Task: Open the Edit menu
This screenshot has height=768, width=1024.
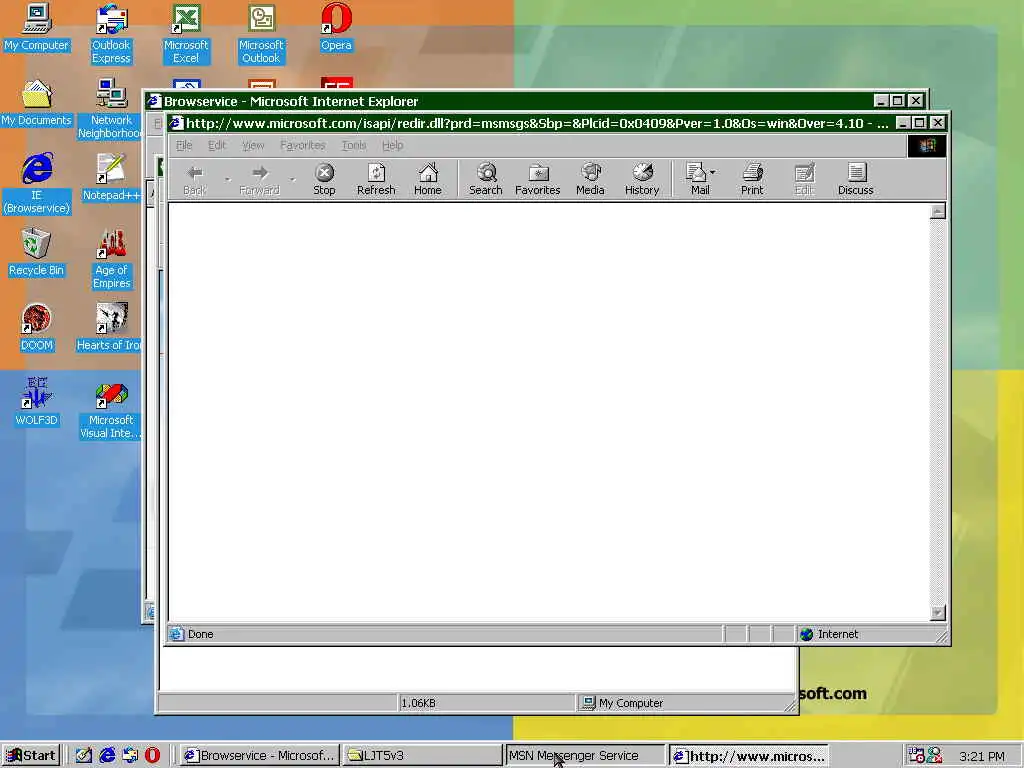Action: 217,145
